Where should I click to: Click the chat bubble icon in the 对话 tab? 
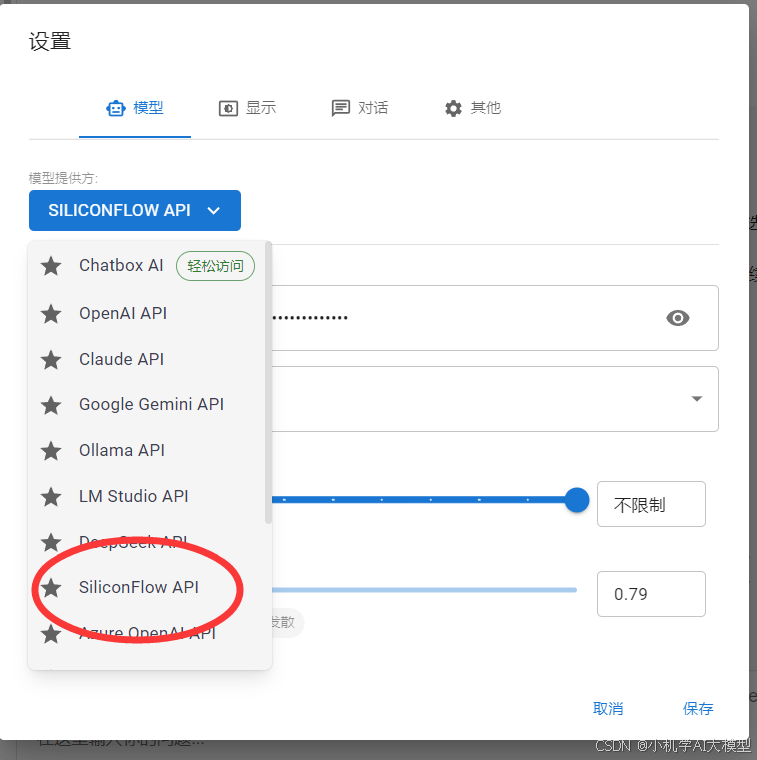341,109
